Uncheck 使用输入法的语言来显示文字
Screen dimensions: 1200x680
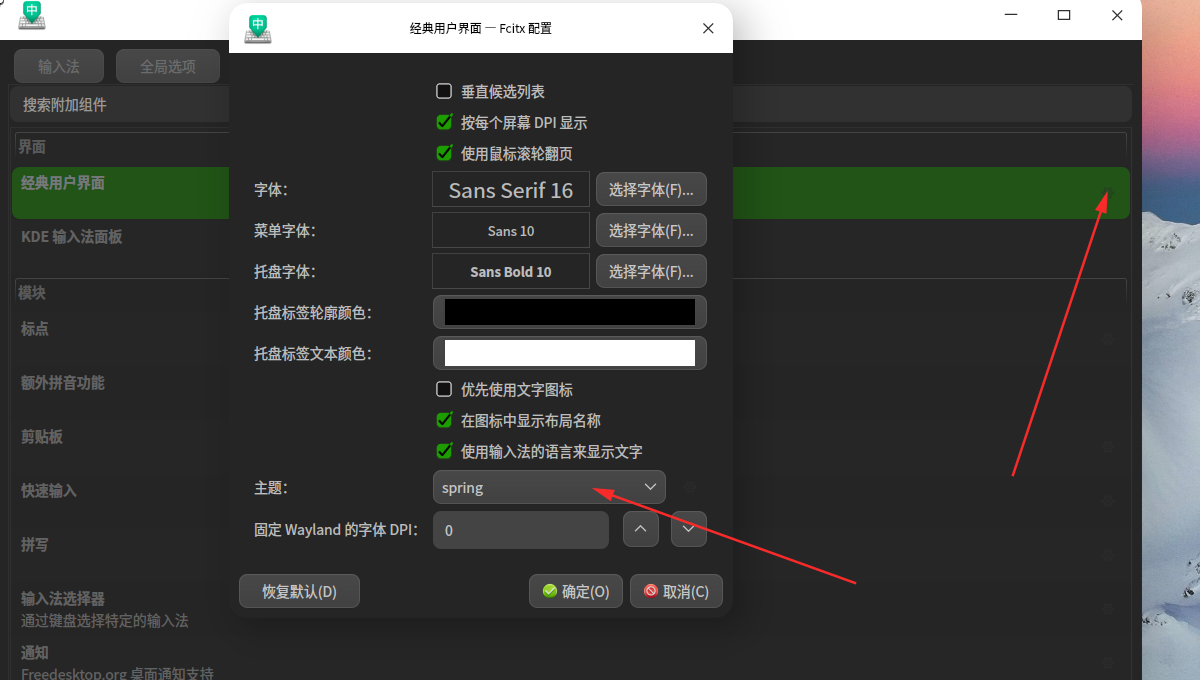[x=444, y=452]
